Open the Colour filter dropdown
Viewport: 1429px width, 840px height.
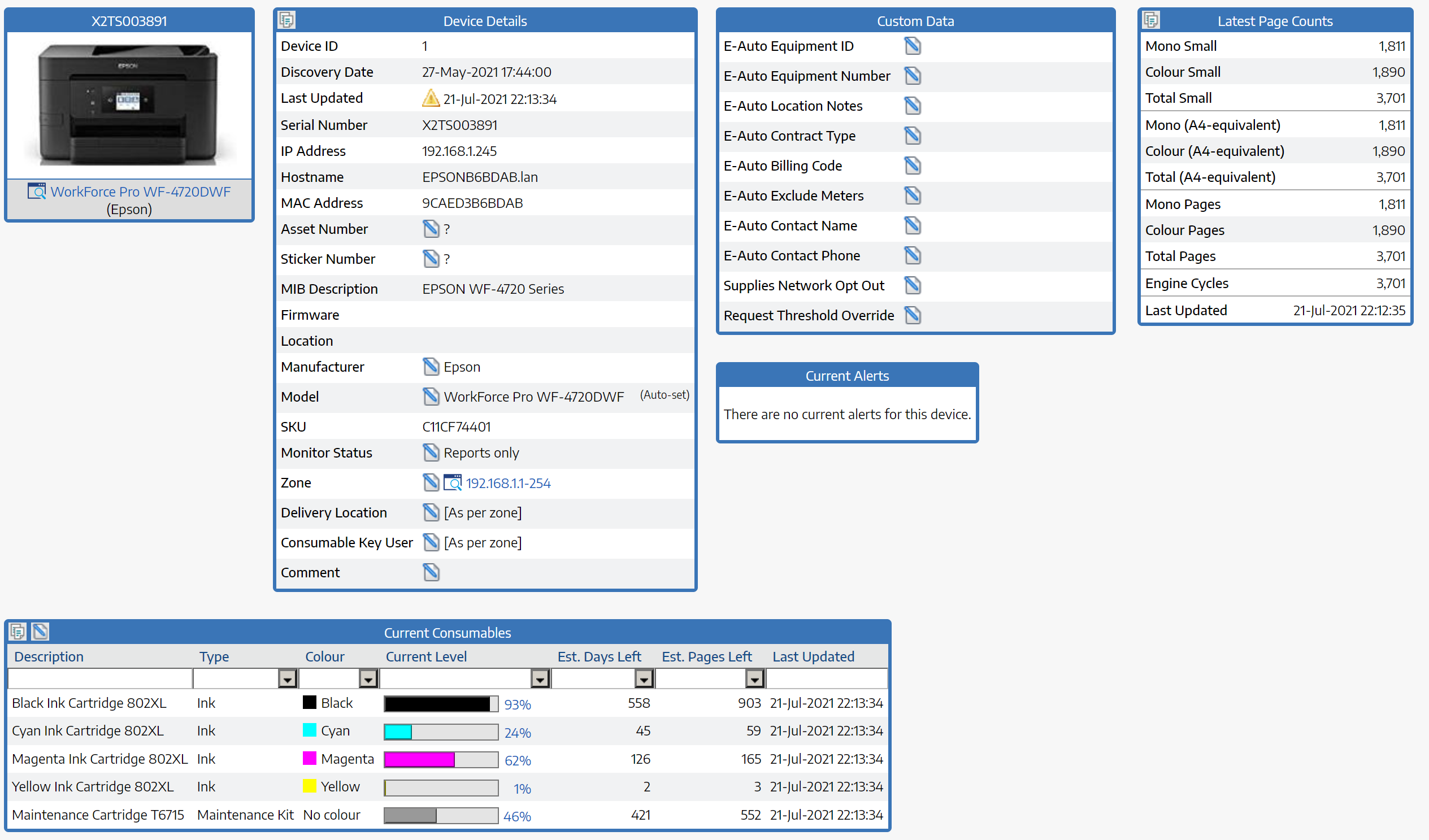tap(368, 678)
